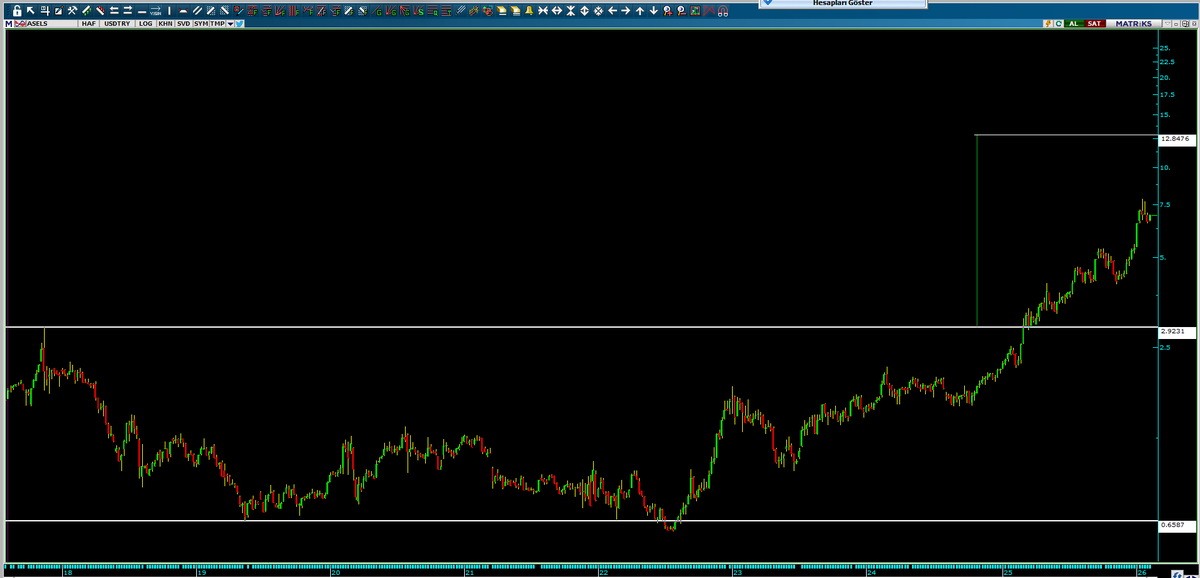The height and width of the screenshot is (578, 1200).
Task: Click the ASELS symbol field
Action: [x=52, y=23]
